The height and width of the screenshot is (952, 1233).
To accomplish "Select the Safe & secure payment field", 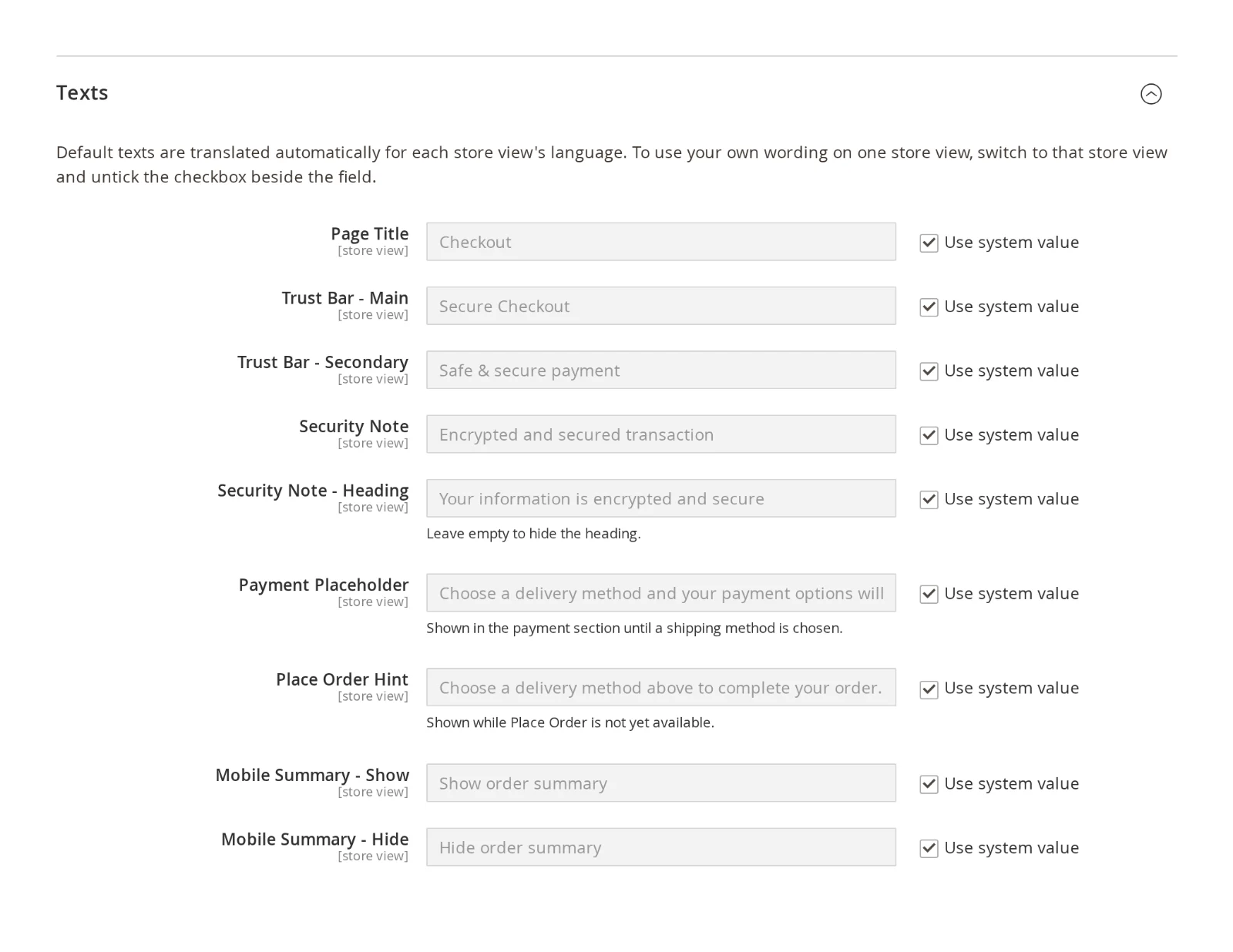I will 661,370.
